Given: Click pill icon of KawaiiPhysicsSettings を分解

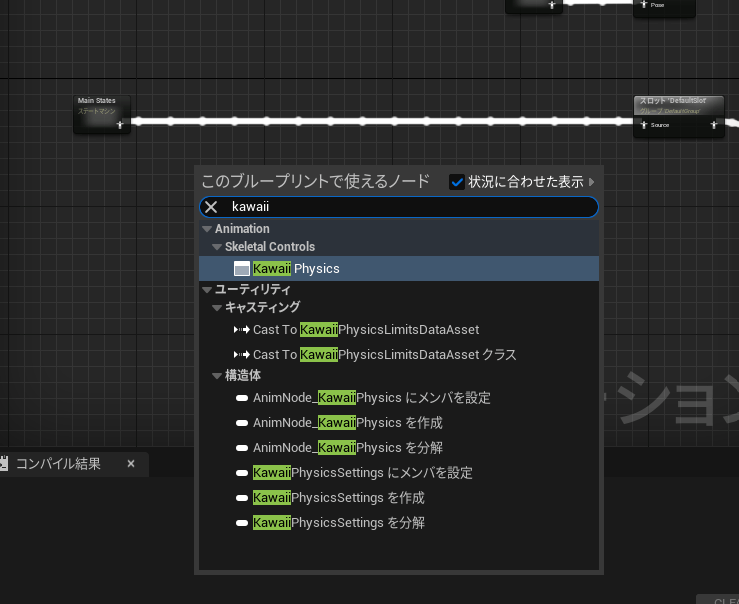Looking at the screenshot, I should 242,523.
